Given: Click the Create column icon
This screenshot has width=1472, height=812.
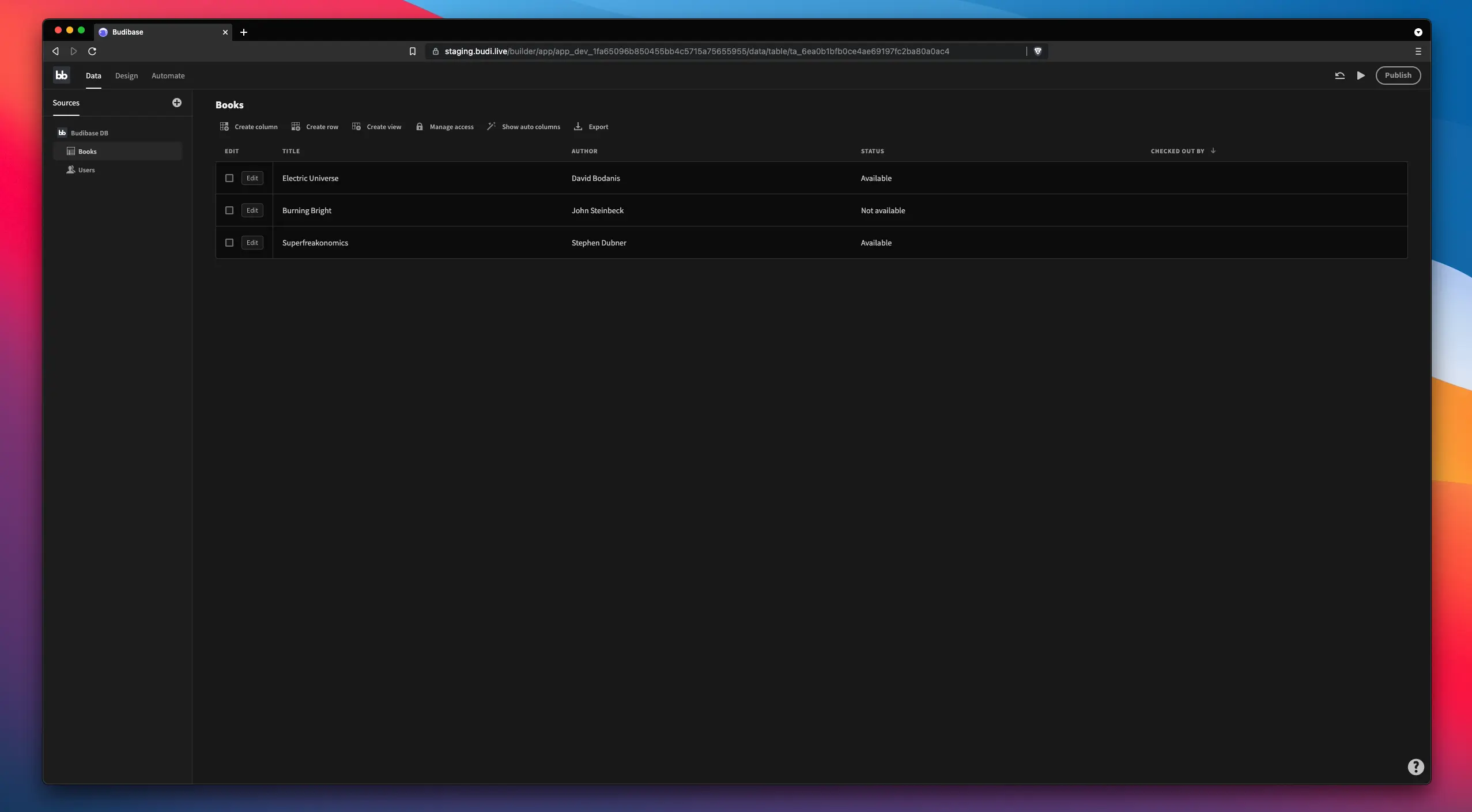Looking at the screenshot, I should point(224,127).
